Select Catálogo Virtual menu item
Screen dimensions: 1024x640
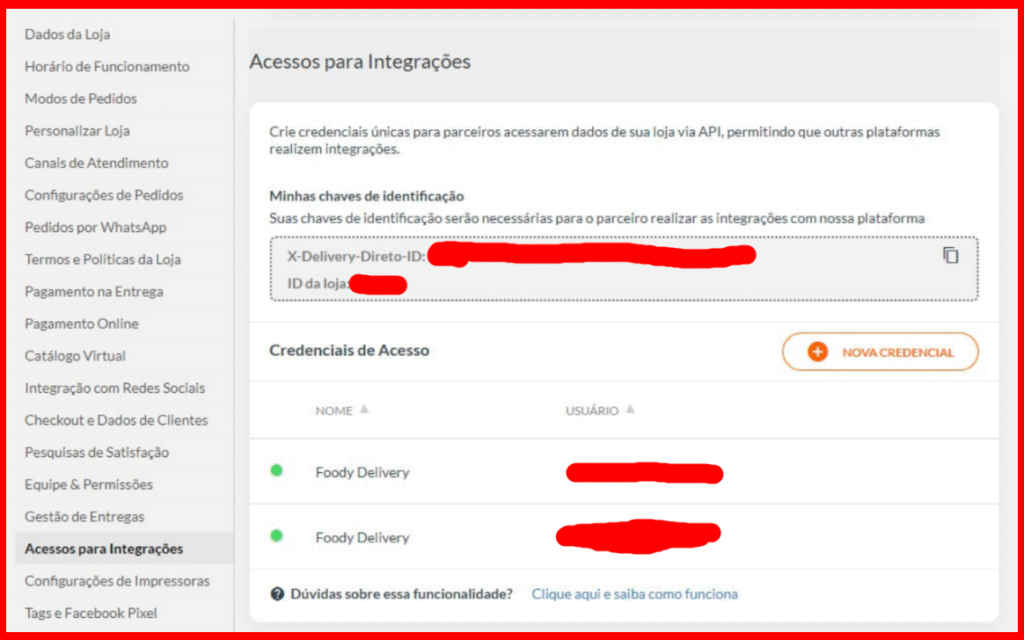click(x=75, y=355)
